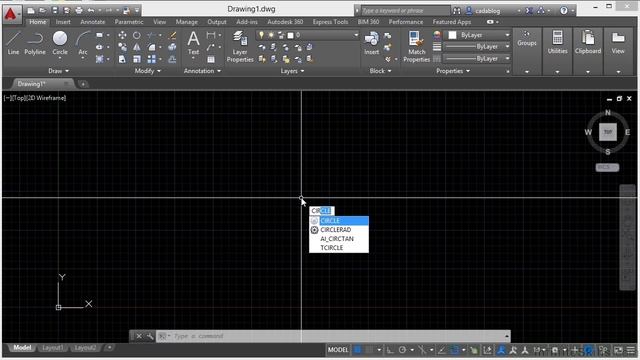The height and width of the screenshot is (360, 640).
Task: Toggle grid display in status bar
Action: pos(358,350)
